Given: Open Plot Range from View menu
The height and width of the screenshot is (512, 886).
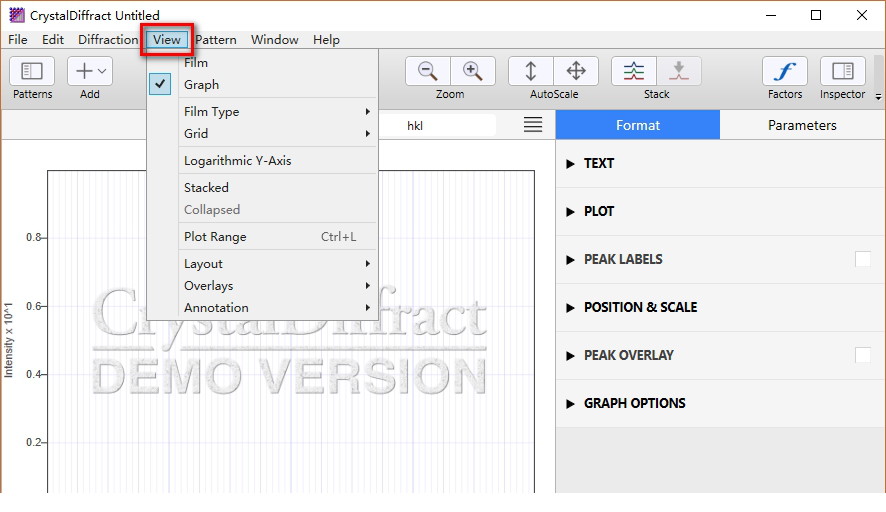Looking at the screenshot, I should tap(262, 237).
